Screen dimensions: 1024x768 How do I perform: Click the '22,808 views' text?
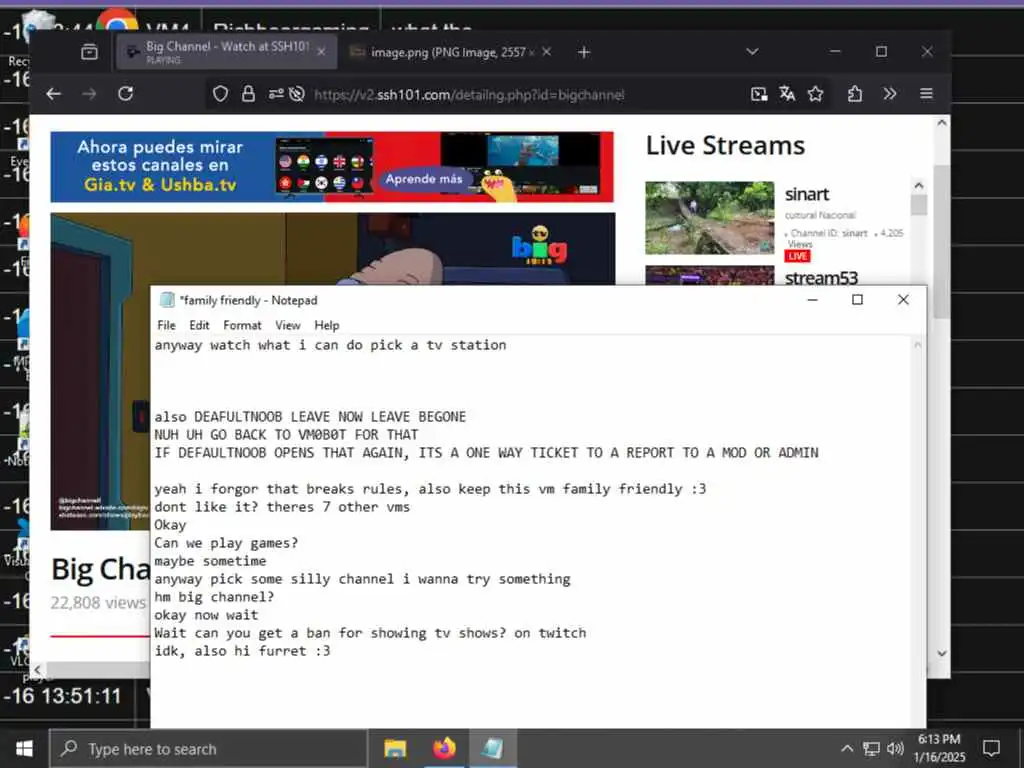[98, 602]
